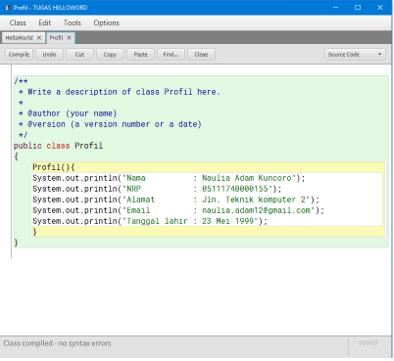The height and width of the screenshot is (361, 394).
Task: Click the println line containing 'NRP'
Action: [157, 189]
